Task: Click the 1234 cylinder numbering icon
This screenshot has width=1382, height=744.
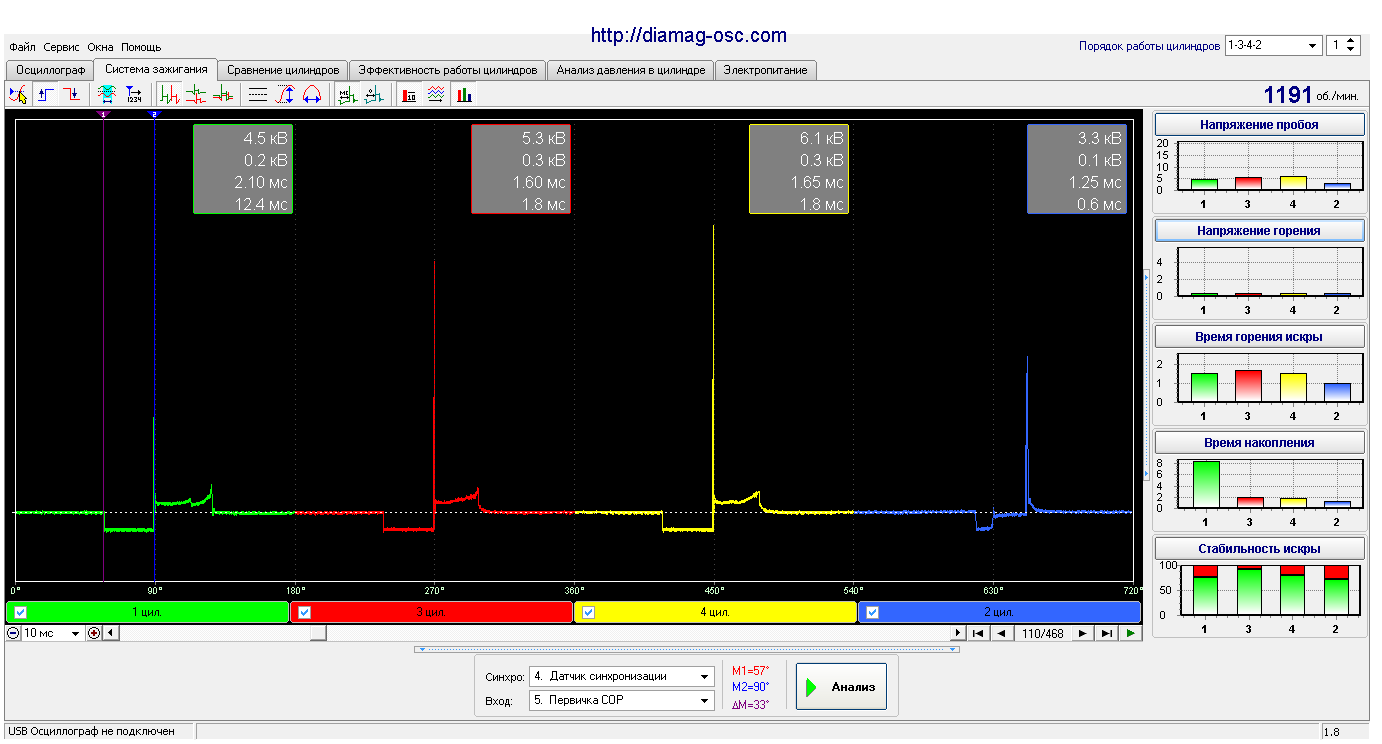Action: (134, 95)
